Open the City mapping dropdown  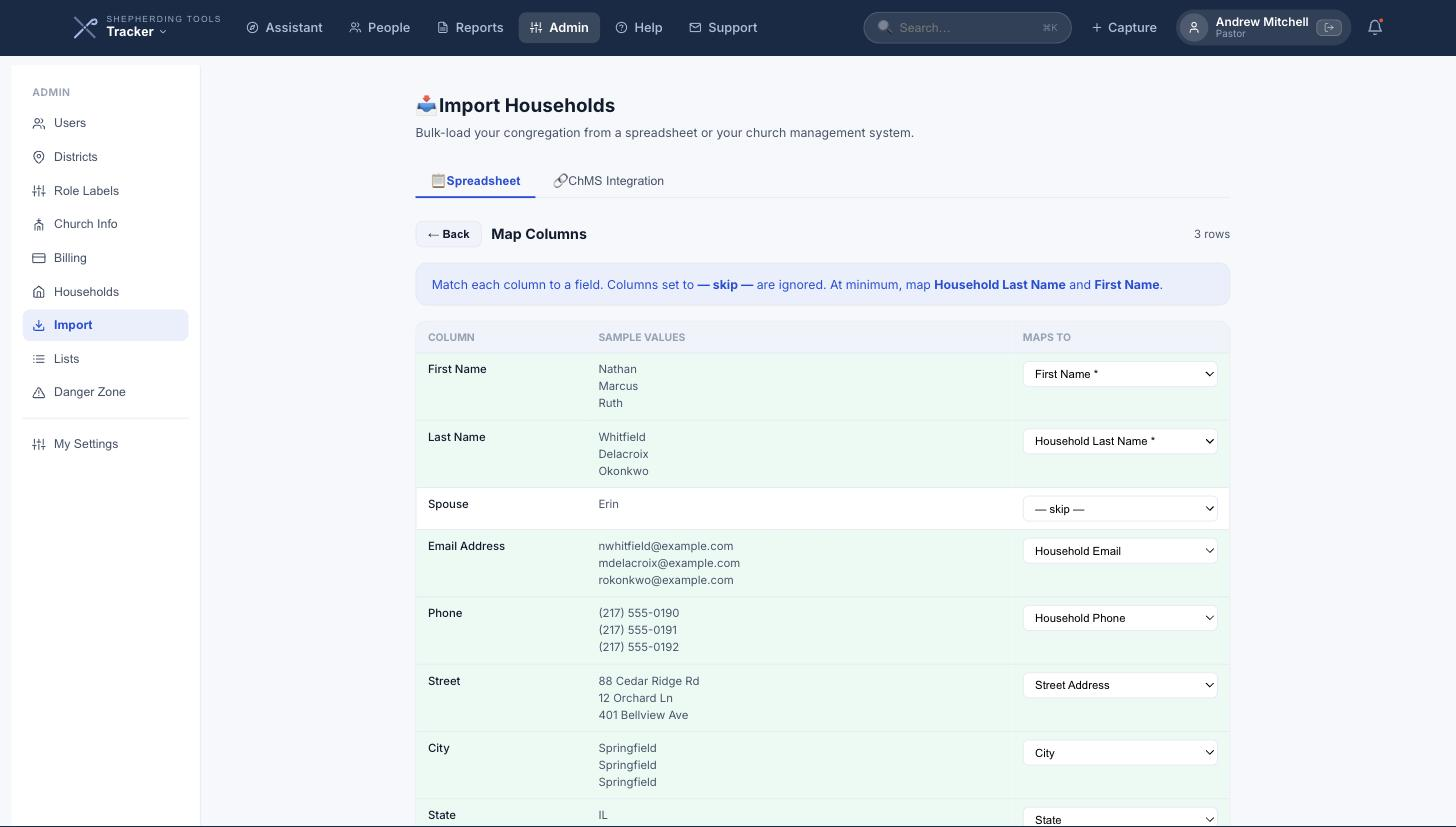(x=1120, y=753)
